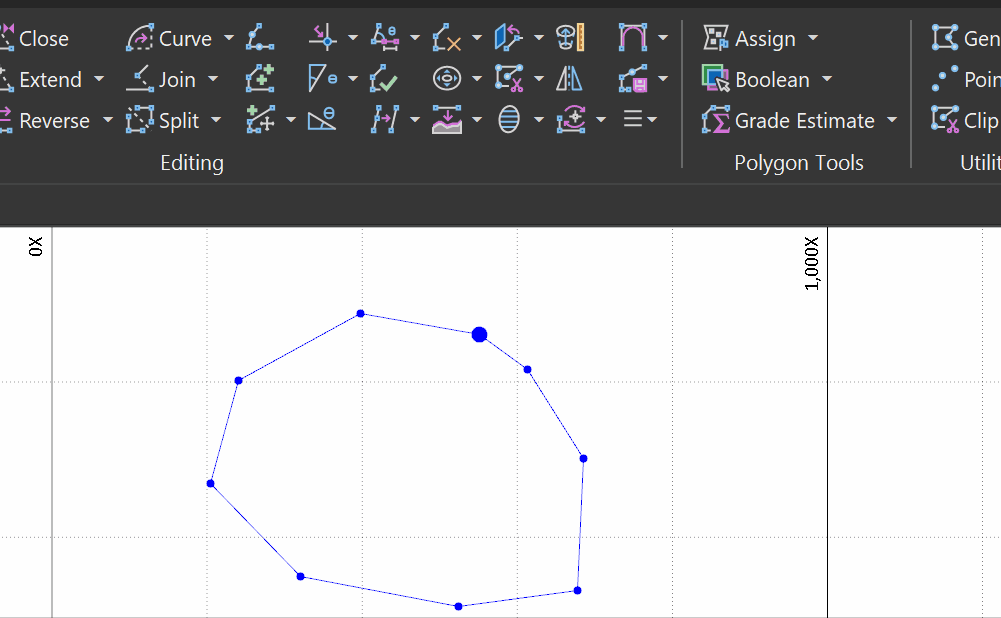Viewport: 1001px width, 618px height.
Task: Select the Join strings tool
Action: click(161, 79)
